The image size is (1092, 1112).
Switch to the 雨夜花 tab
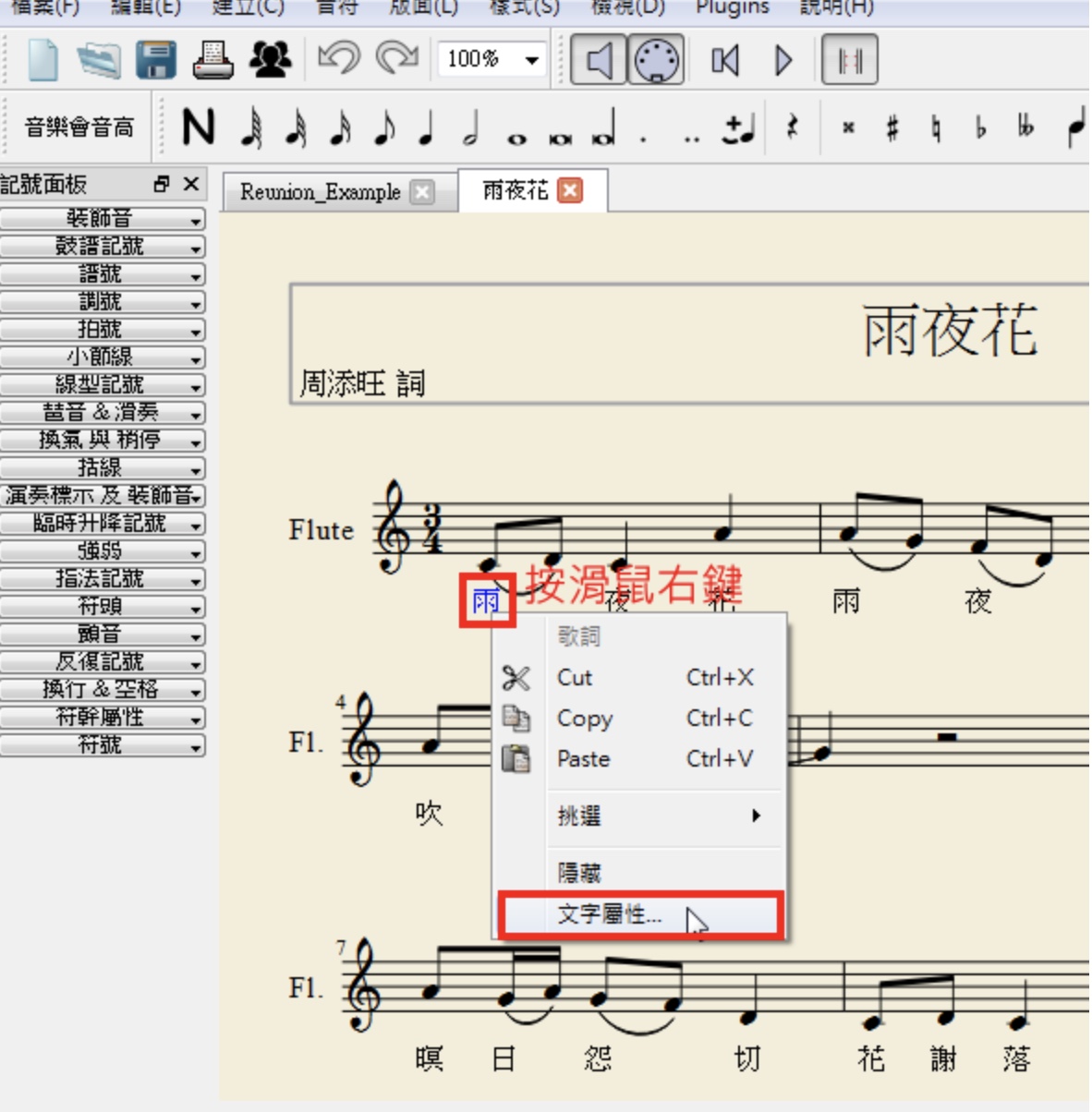click(516, 191)
